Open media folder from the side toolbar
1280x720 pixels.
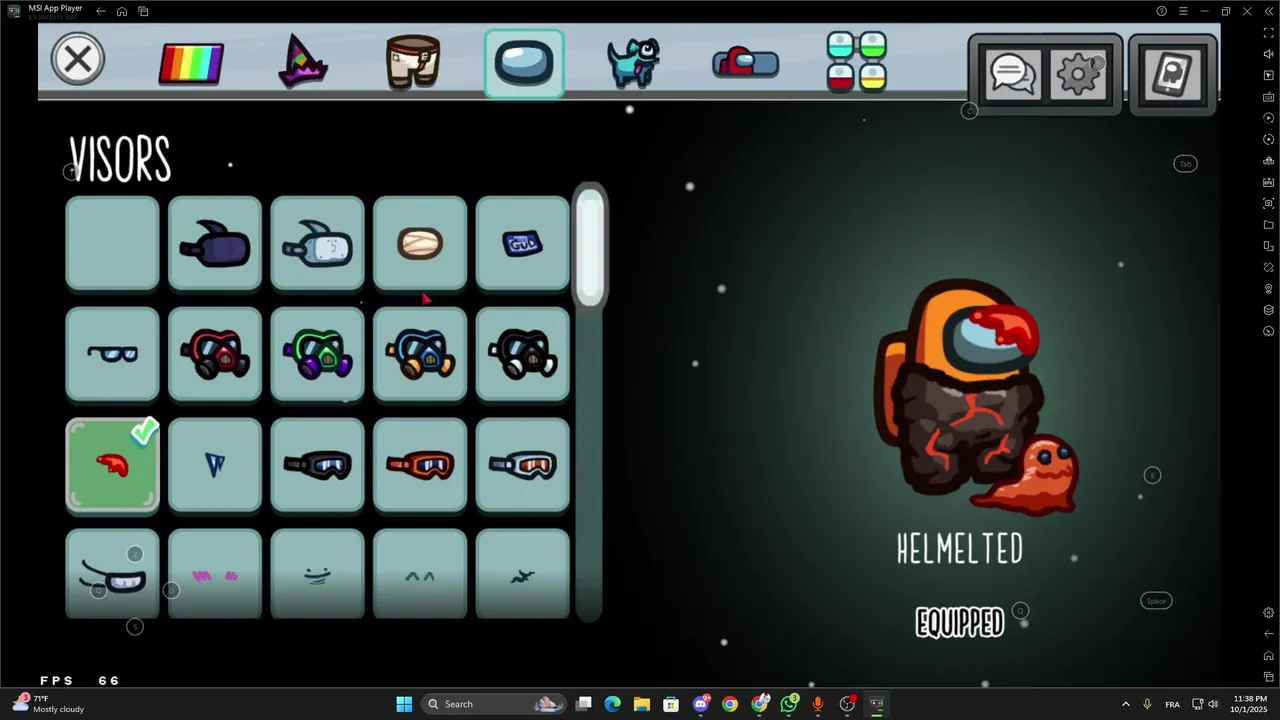[x=1269, y=225]
